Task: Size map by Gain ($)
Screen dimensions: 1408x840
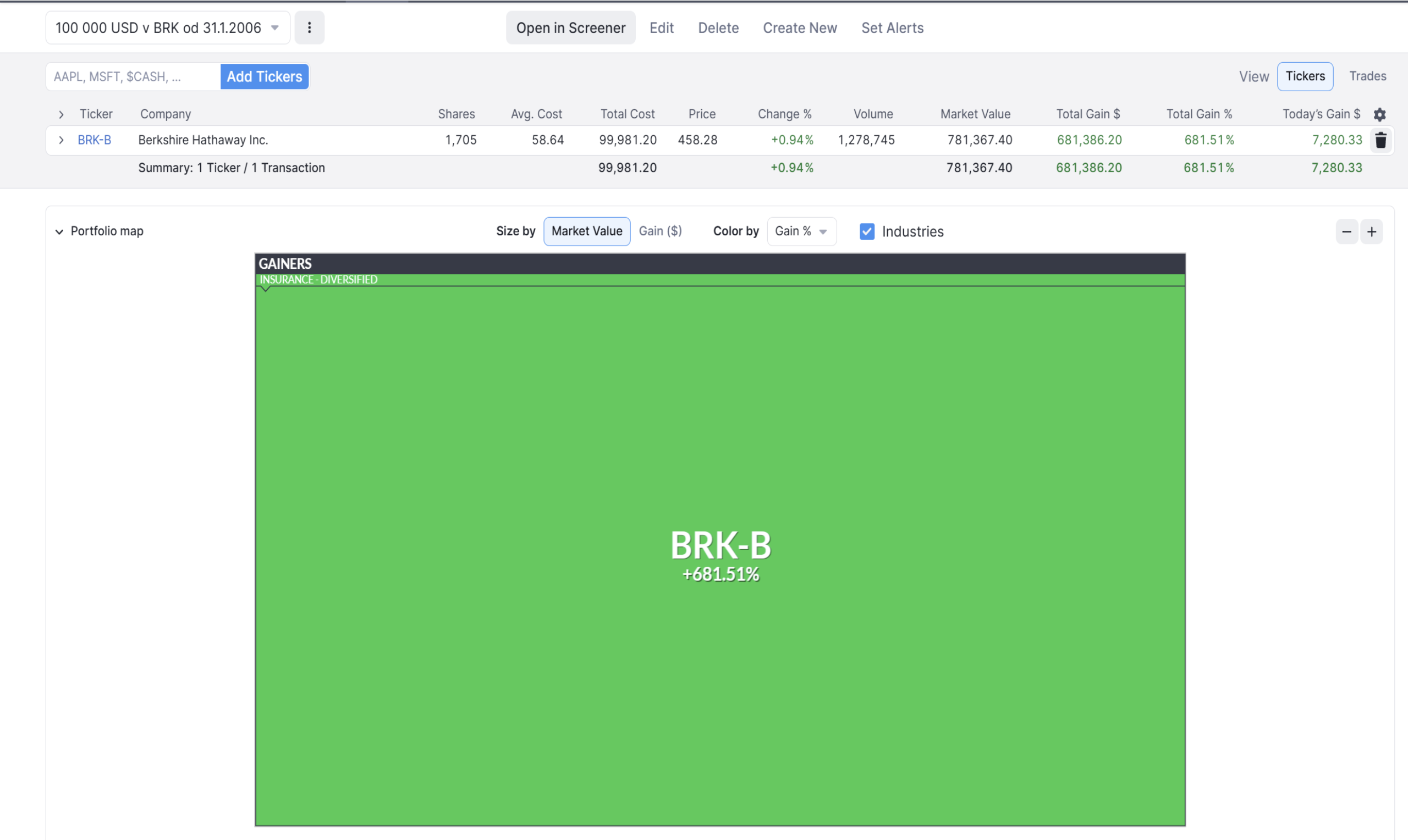Action: coord(660,231)
